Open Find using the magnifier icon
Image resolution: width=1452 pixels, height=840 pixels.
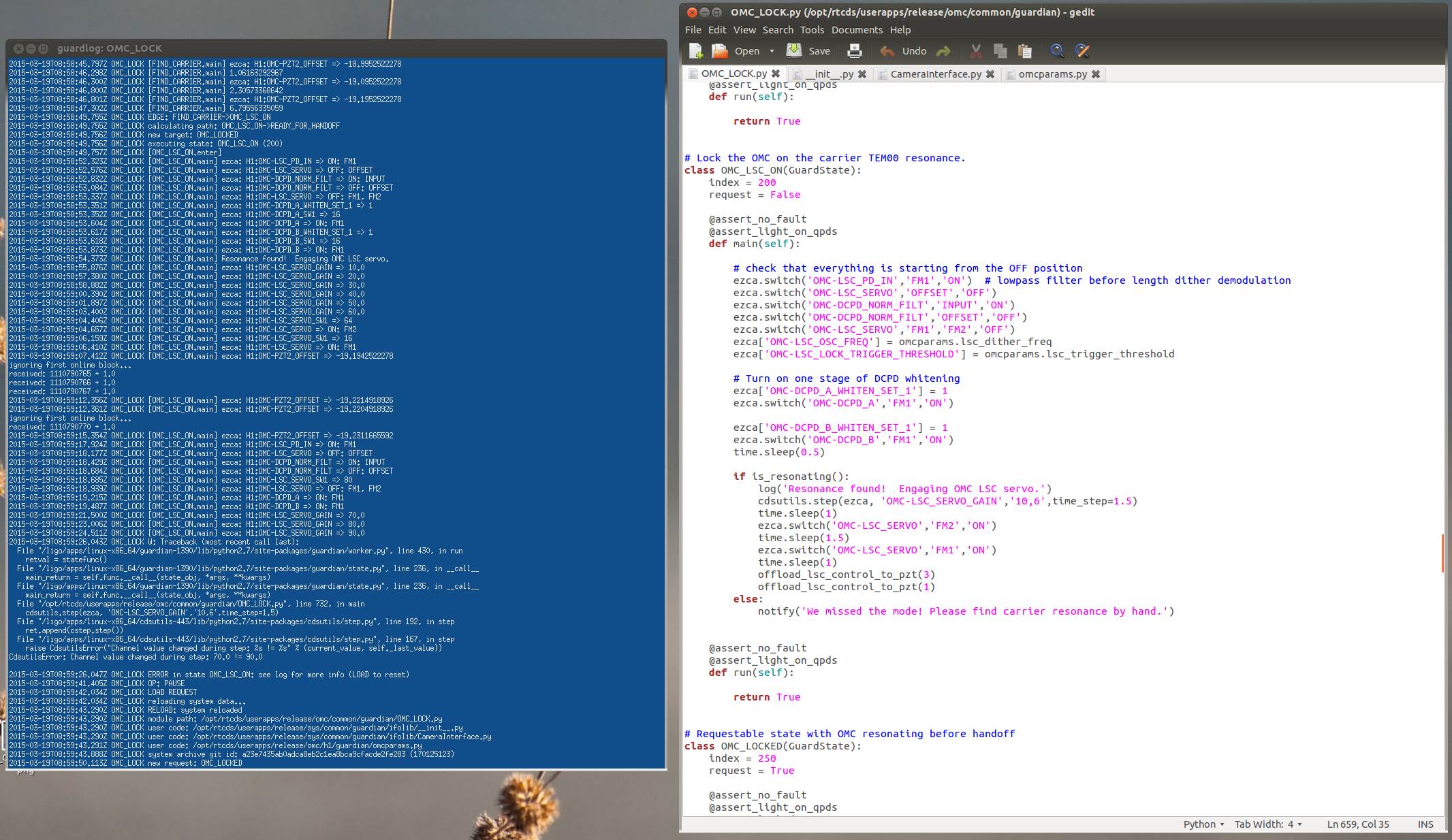(x=1057, y=51)
